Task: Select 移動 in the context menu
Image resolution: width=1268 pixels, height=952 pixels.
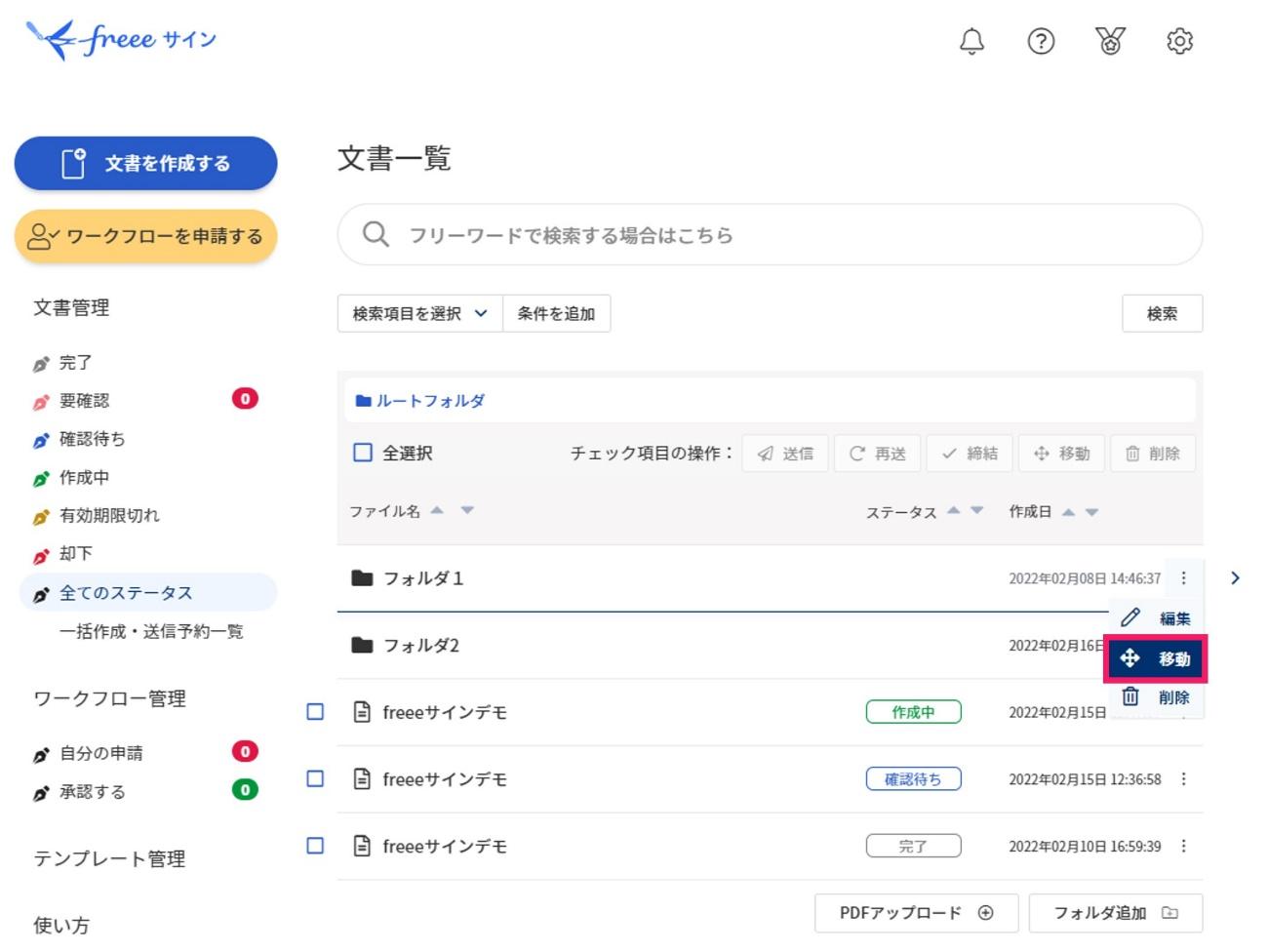Action: coord(1156,658)
